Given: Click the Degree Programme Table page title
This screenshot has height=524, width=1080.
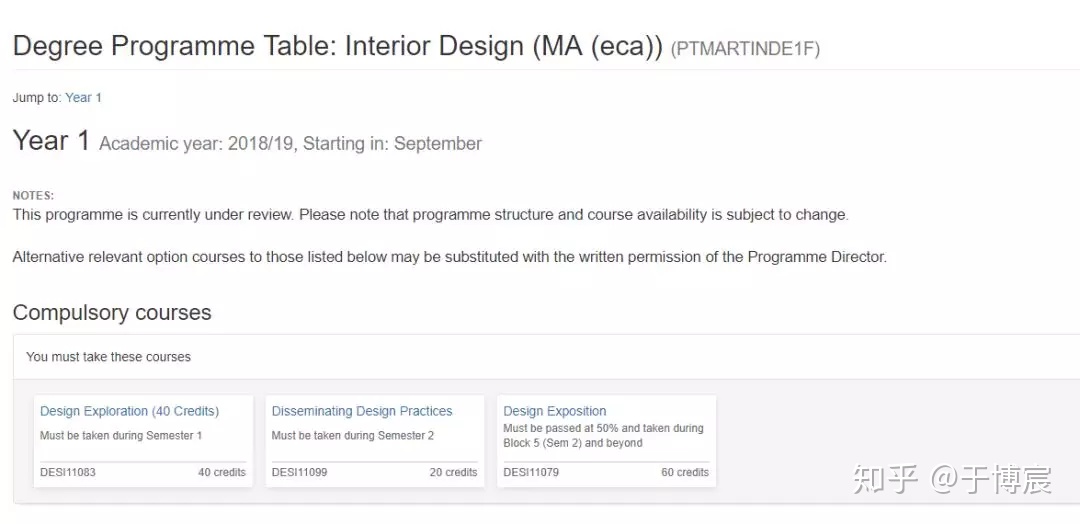Looking at the screenshot, I should tap(337, 46).
